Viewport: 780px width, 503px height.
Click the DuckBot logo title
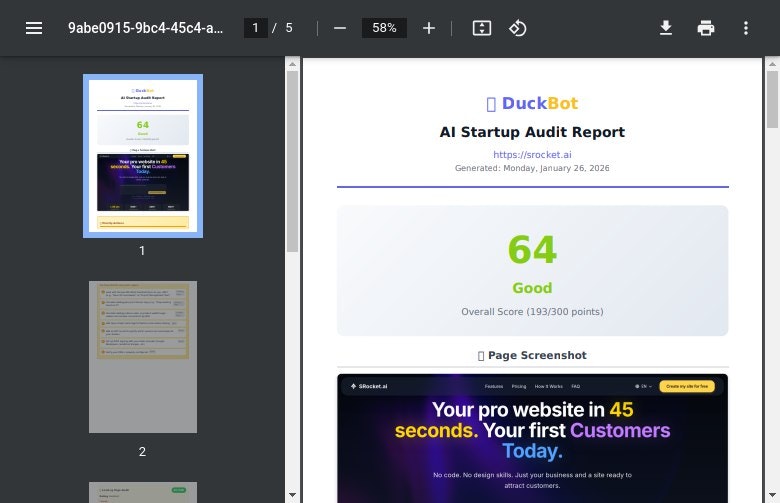[532, 103]
